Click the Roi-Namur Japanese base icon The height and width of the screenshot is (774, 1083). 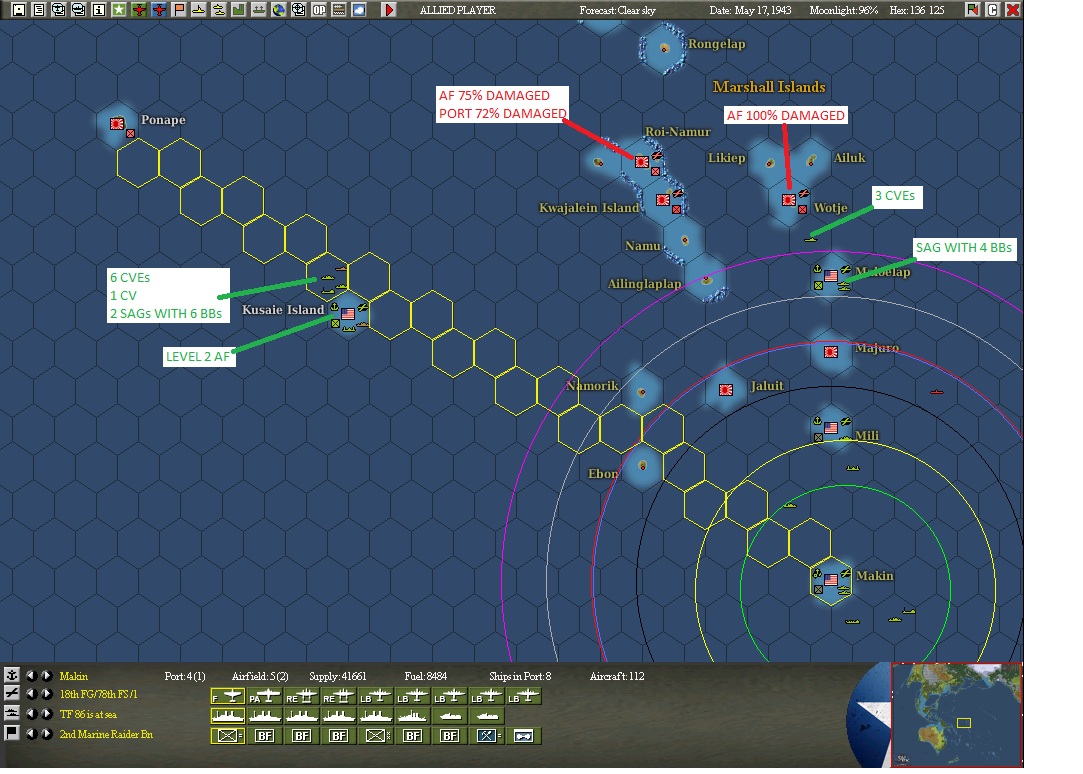(x=642, y=162)
